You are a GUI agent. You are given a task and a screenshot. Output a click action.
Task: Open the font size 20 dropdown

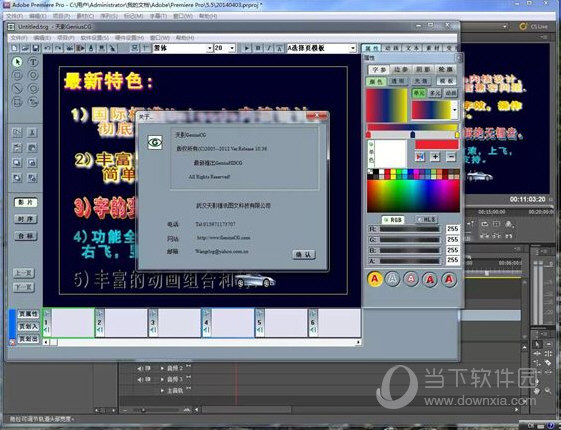coord(232,48)
